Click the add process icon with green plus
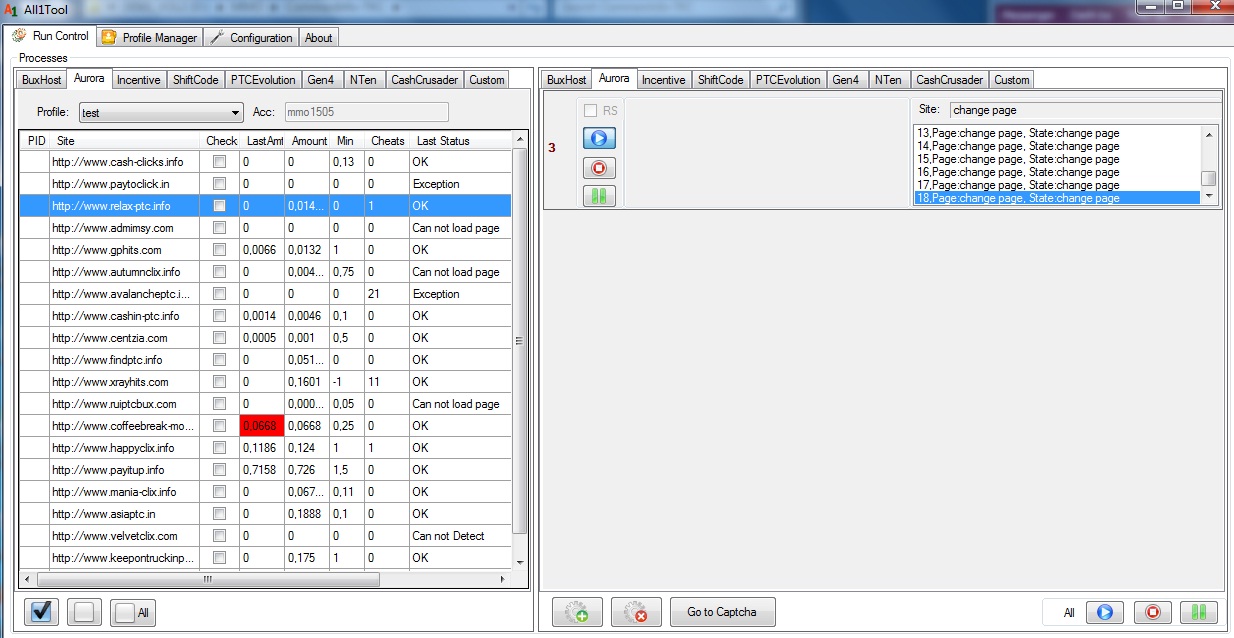 tap(576, 612)
